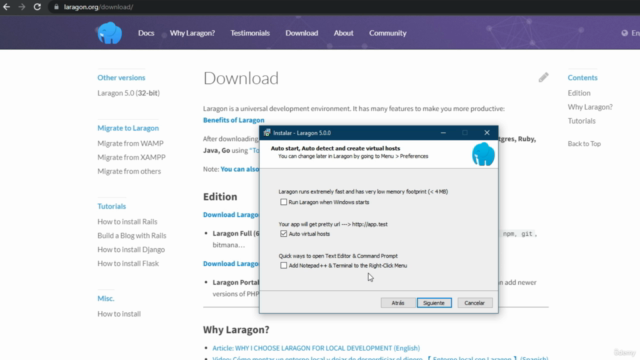
Task: Open How to install Django tutorial
Action: click(x=131, y=249)
